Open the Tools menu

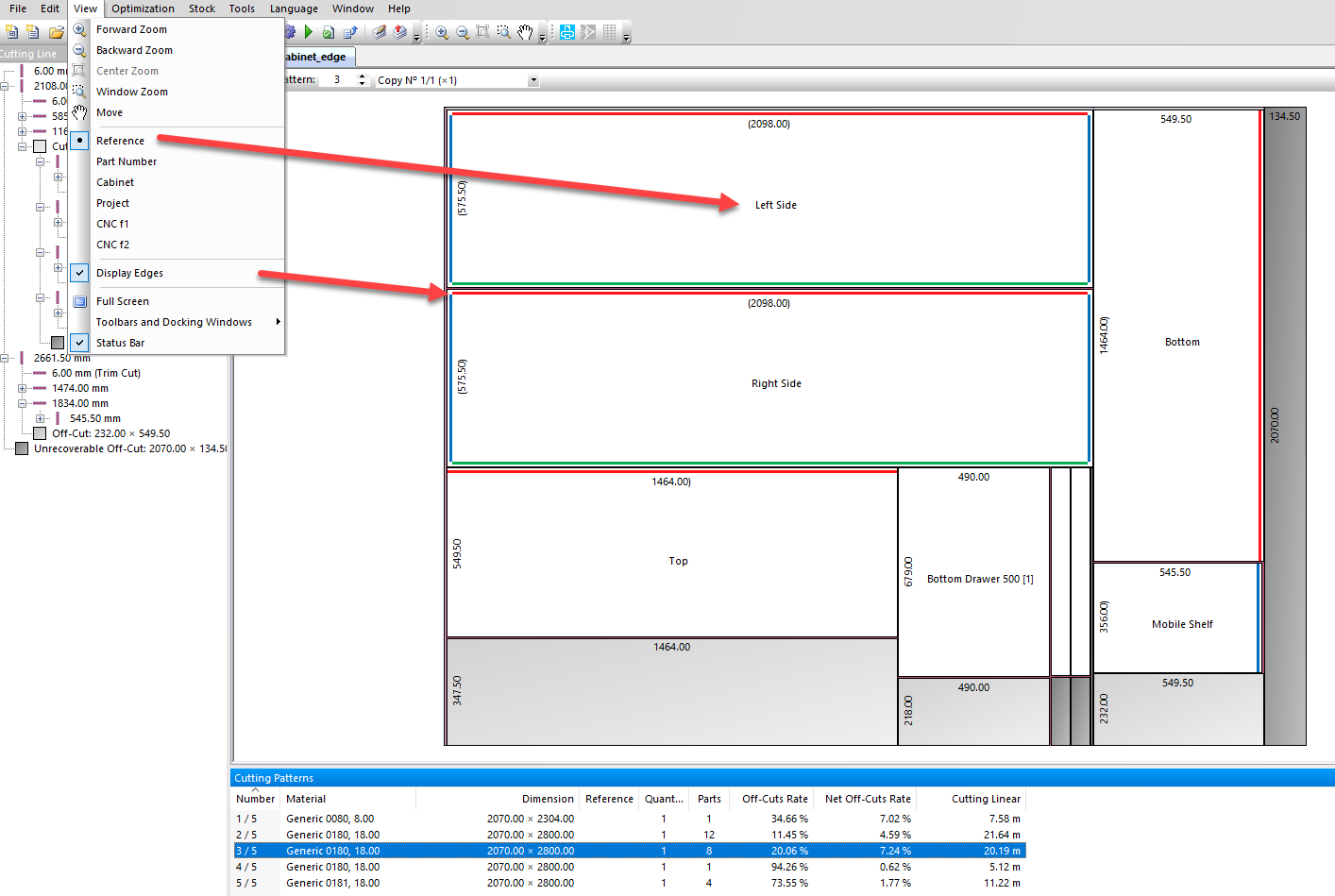[x=242, y=8]
